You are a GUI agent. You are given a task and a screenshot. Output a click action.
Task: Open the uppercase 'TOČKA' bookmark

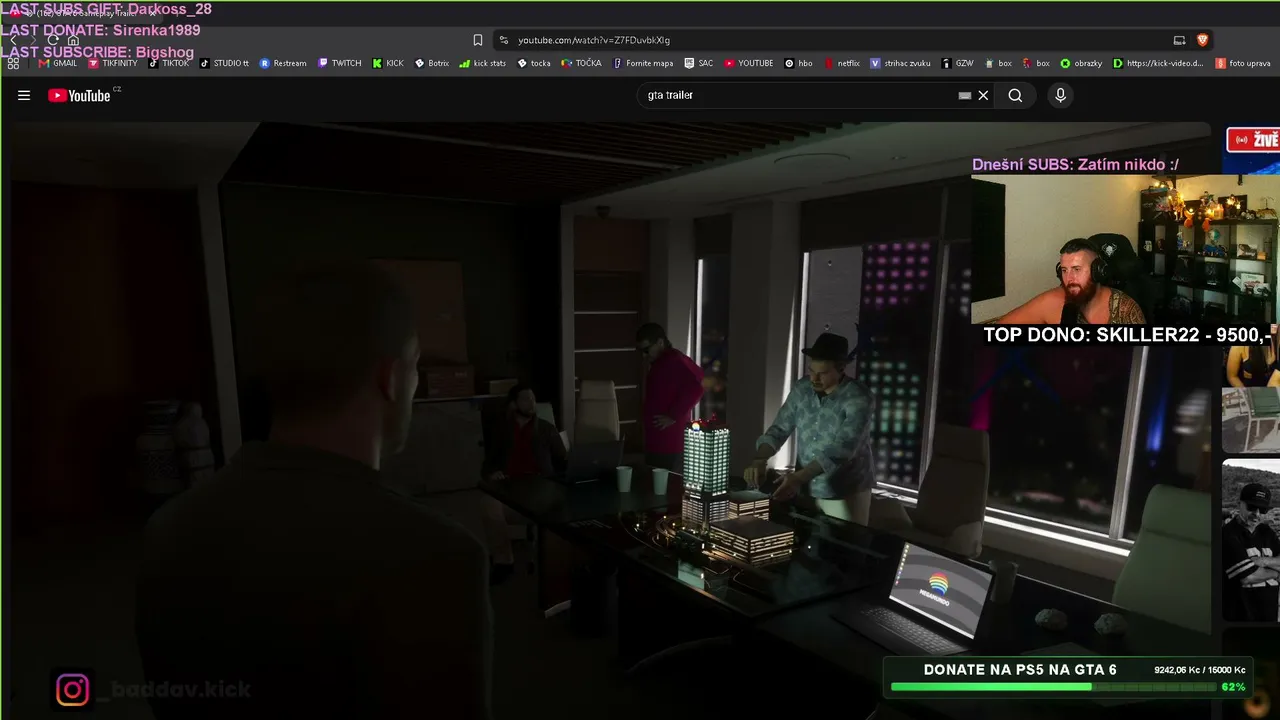coord(582,63)
